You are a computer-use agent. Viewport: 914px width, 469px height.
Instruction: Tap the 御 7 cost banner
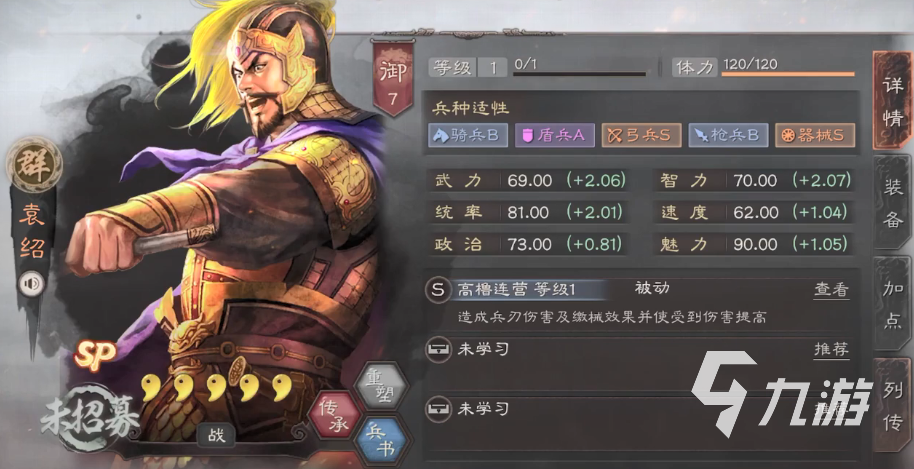(x=393, y=78)
